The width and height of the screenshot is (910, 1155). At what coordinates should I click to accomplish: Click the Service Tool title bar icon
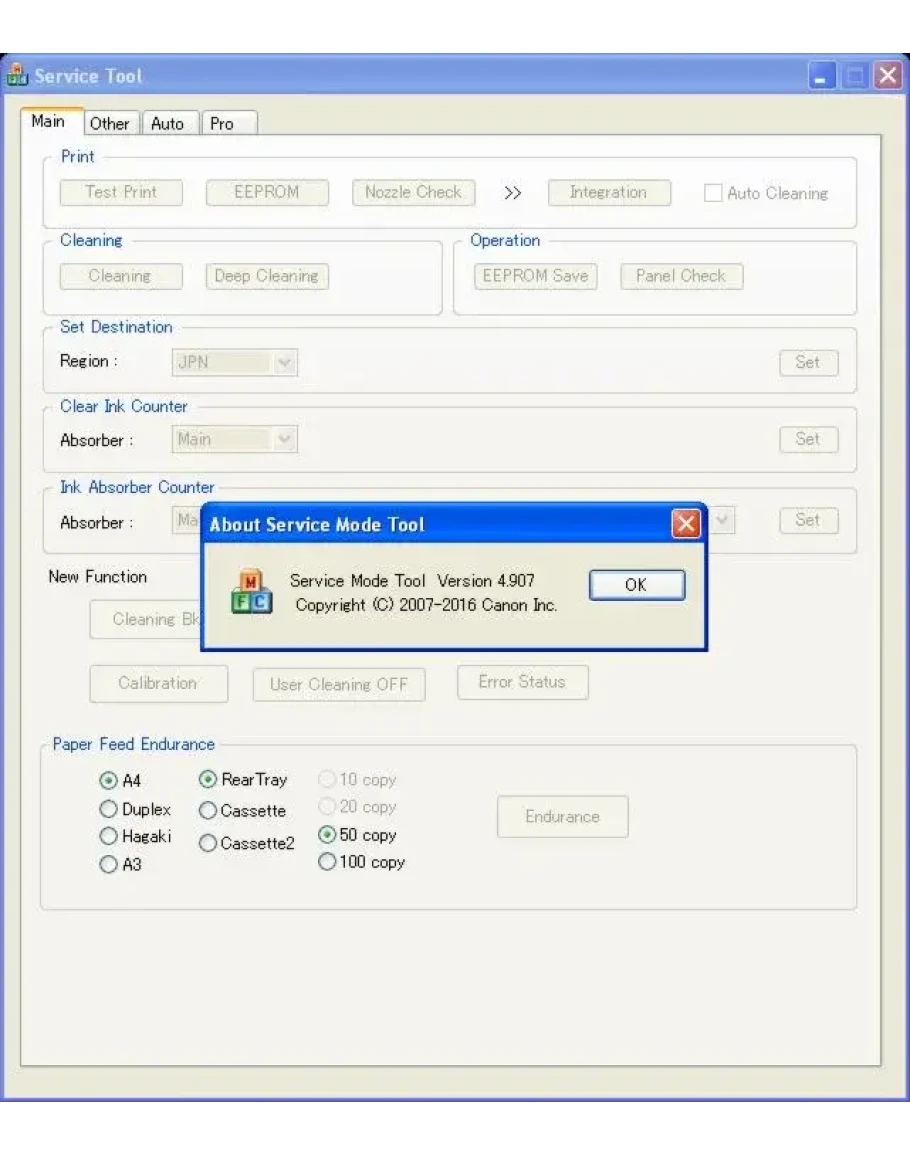17,76
